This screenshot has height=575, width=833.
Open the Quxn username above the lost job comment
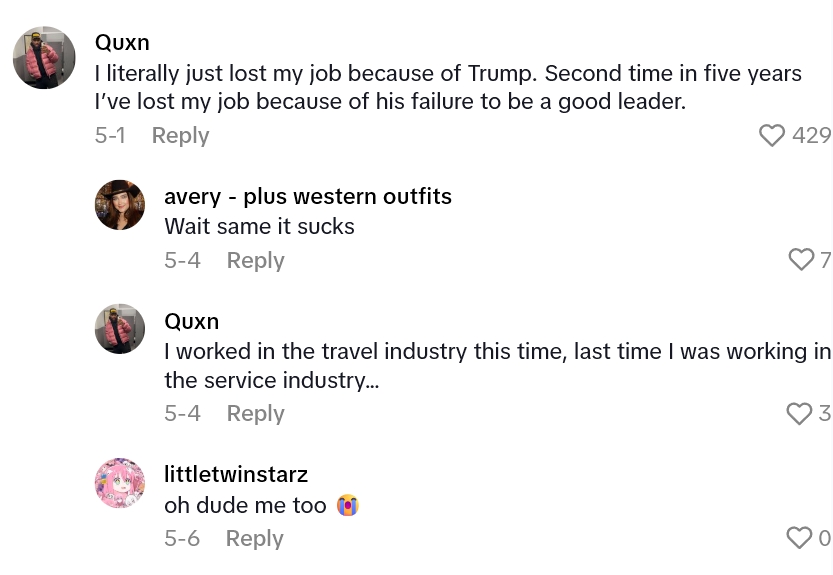[x=122, y=42]
